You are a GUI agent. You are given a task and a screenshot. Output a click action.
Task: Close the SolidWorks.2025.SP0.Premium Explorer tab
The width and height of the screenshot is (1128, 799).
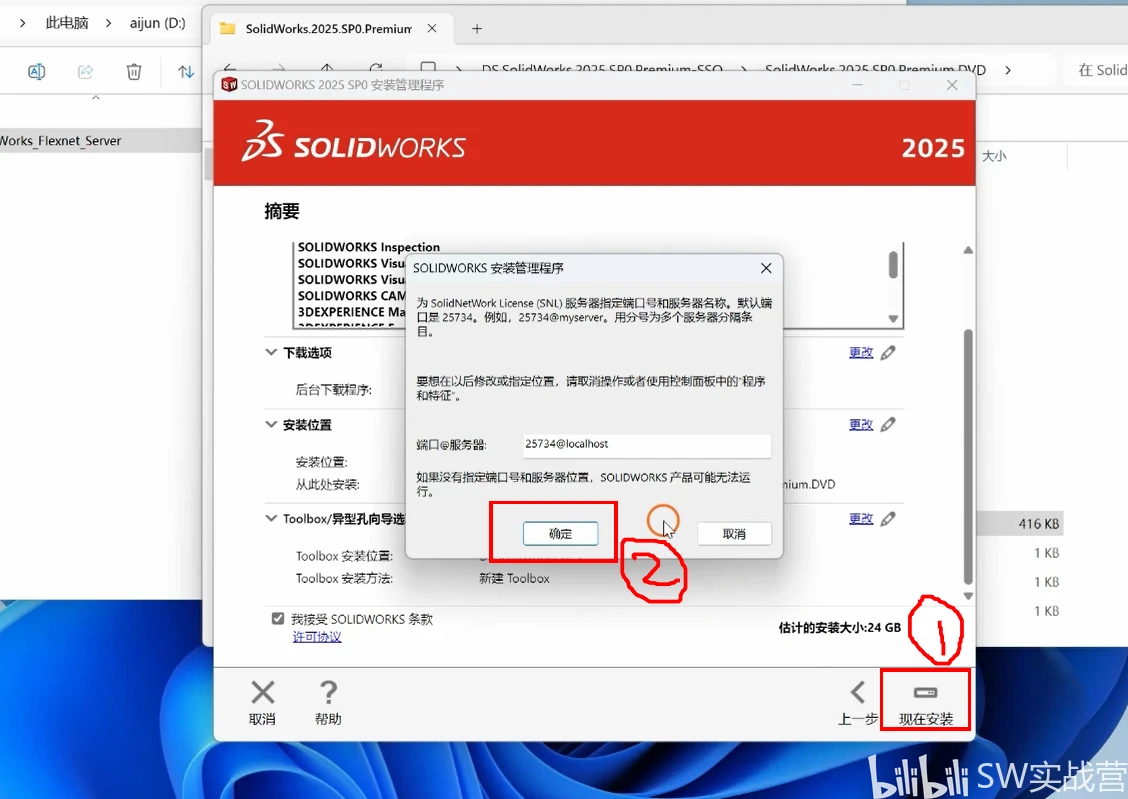point(432,28)
